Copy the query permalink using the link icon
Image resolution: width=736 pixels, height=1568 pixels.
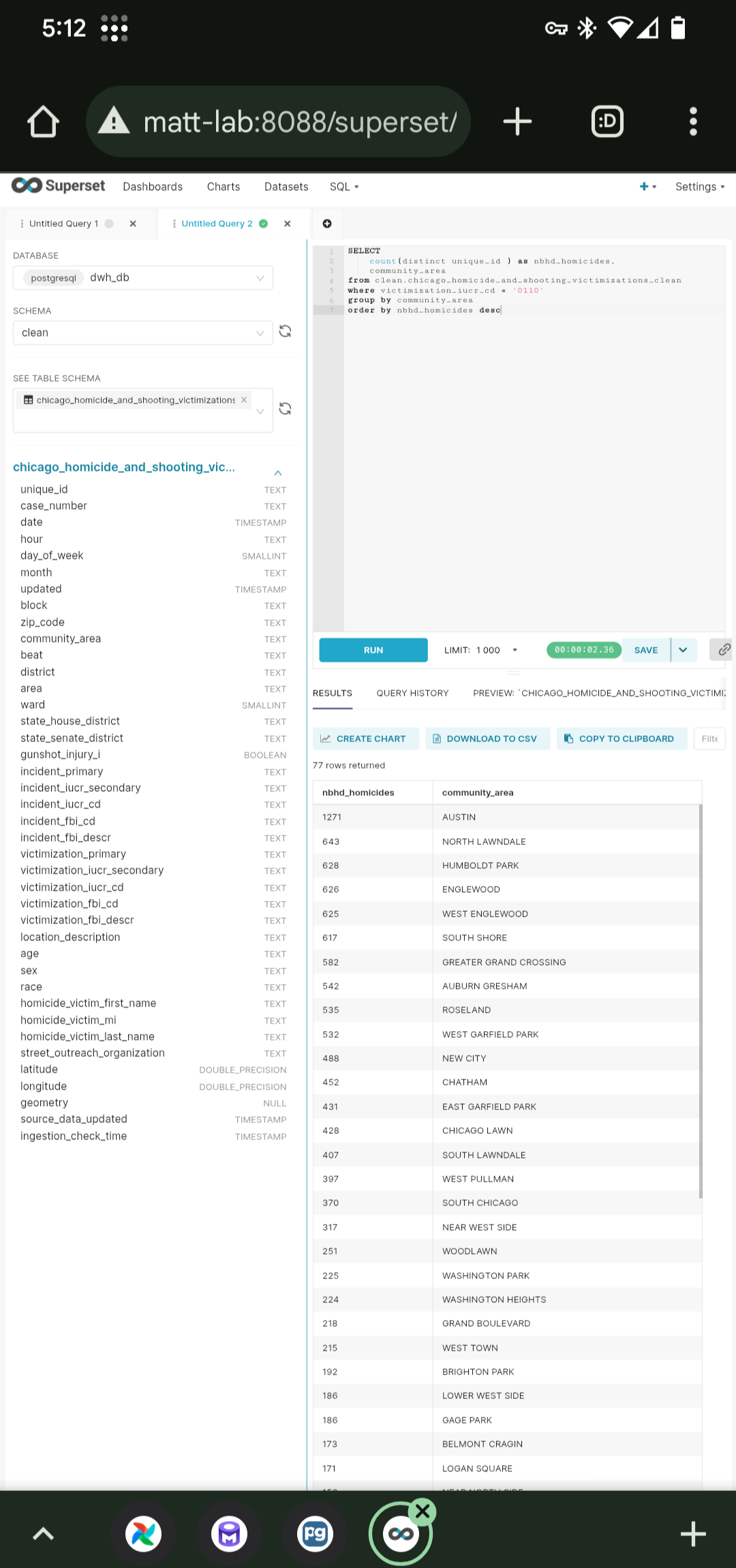(x=722, y=649)
